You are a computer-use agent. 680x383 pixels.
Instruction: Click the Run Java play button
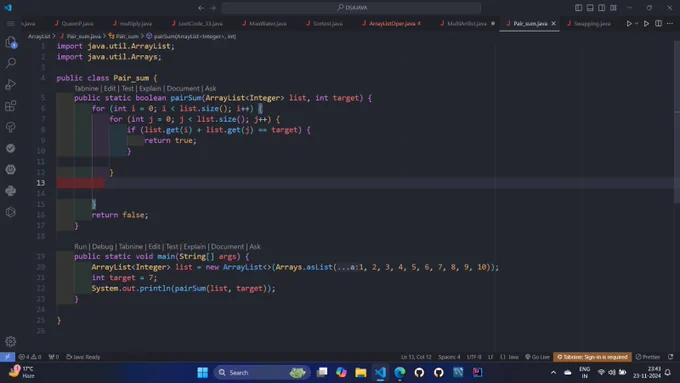point(629,23)
